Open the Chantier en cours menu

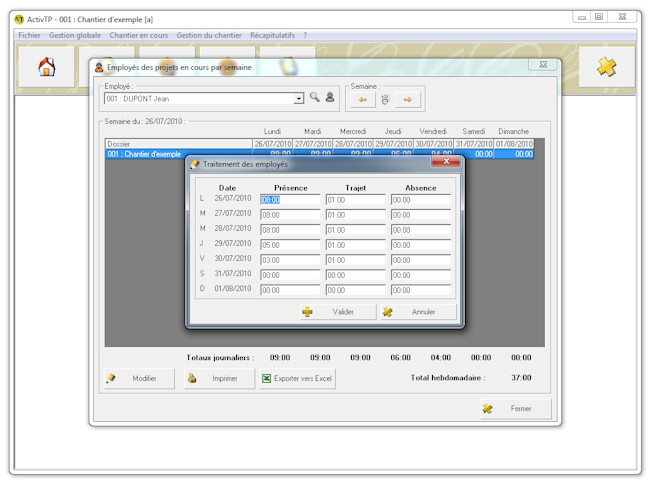138,35
